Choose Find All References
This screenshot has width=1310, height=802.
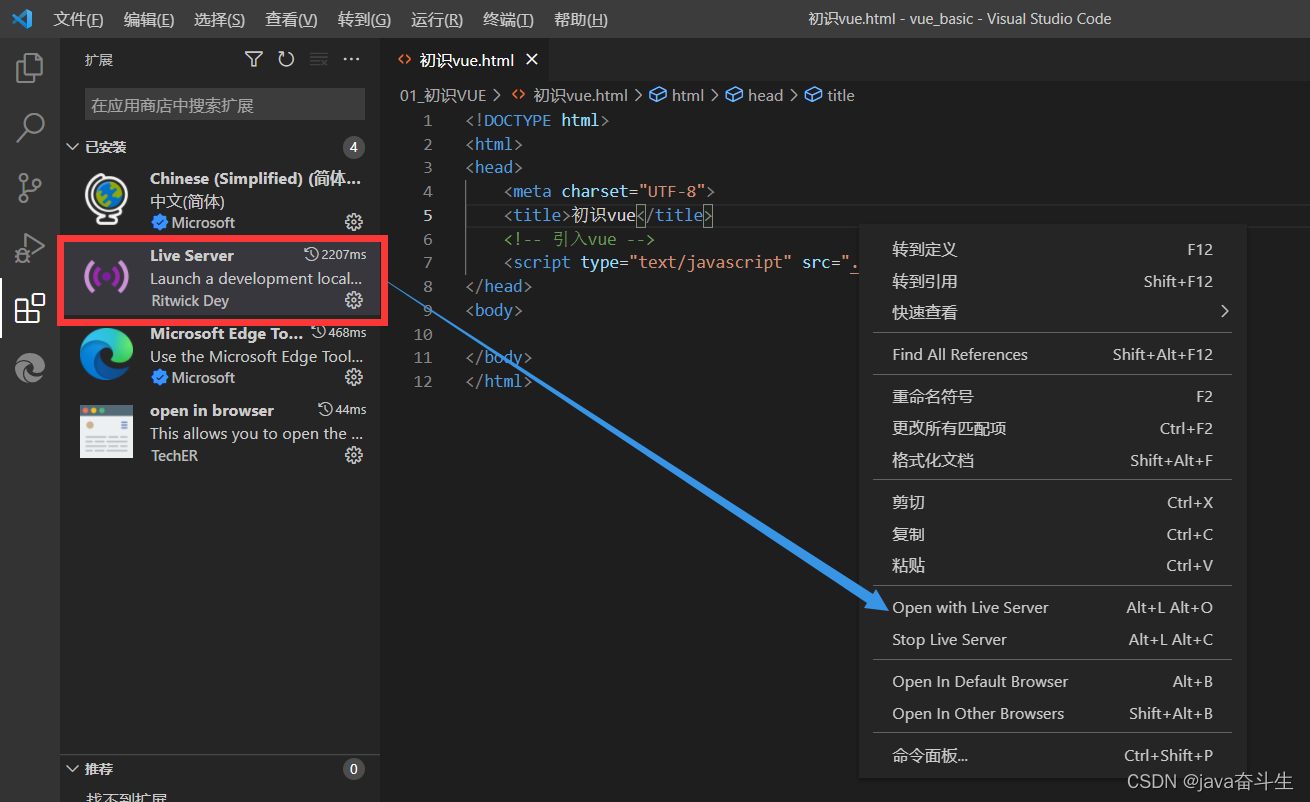[1052, 354]
